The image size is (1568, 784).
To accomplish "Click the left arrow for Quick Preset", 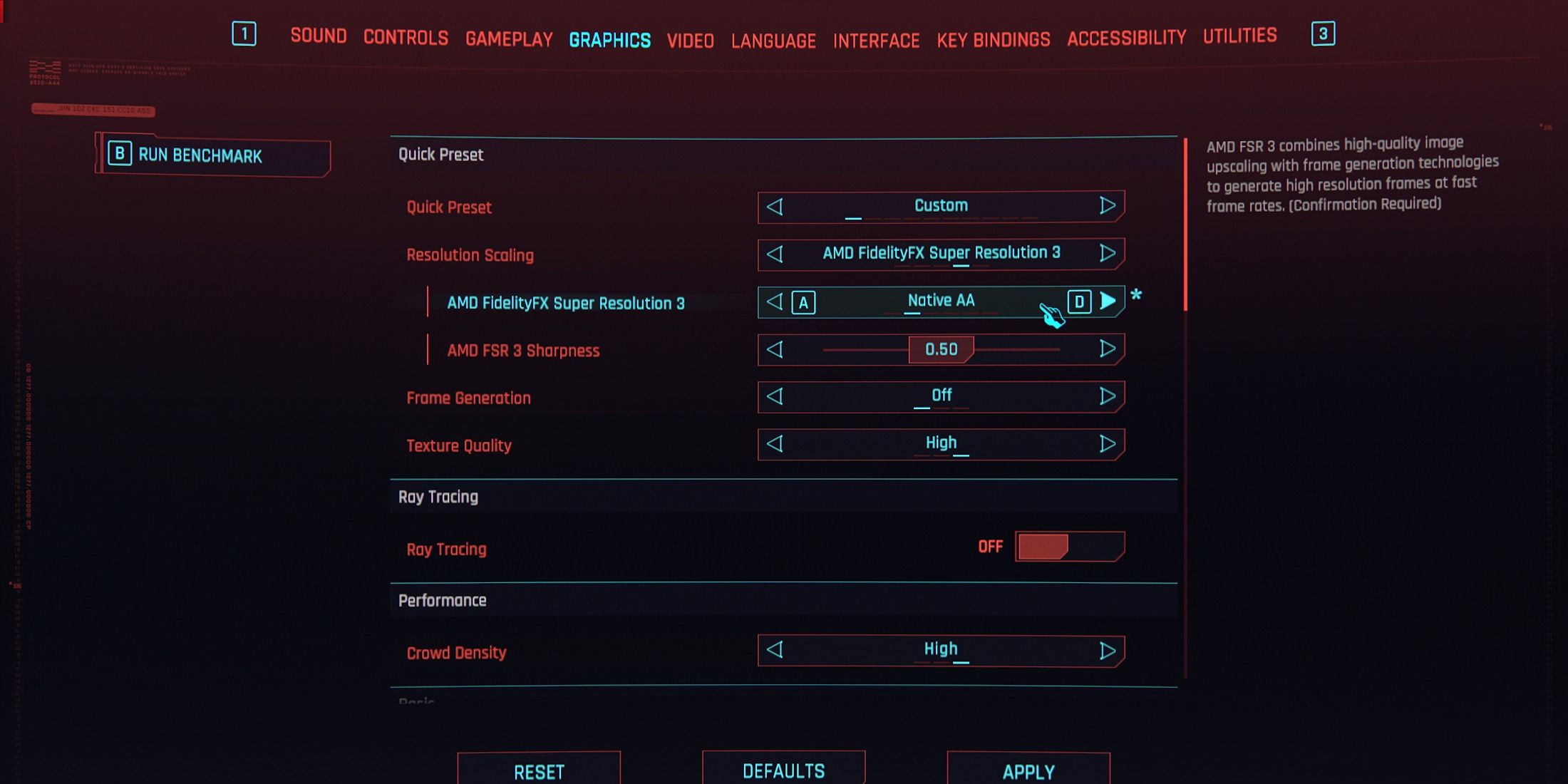I will click(775, 206).
